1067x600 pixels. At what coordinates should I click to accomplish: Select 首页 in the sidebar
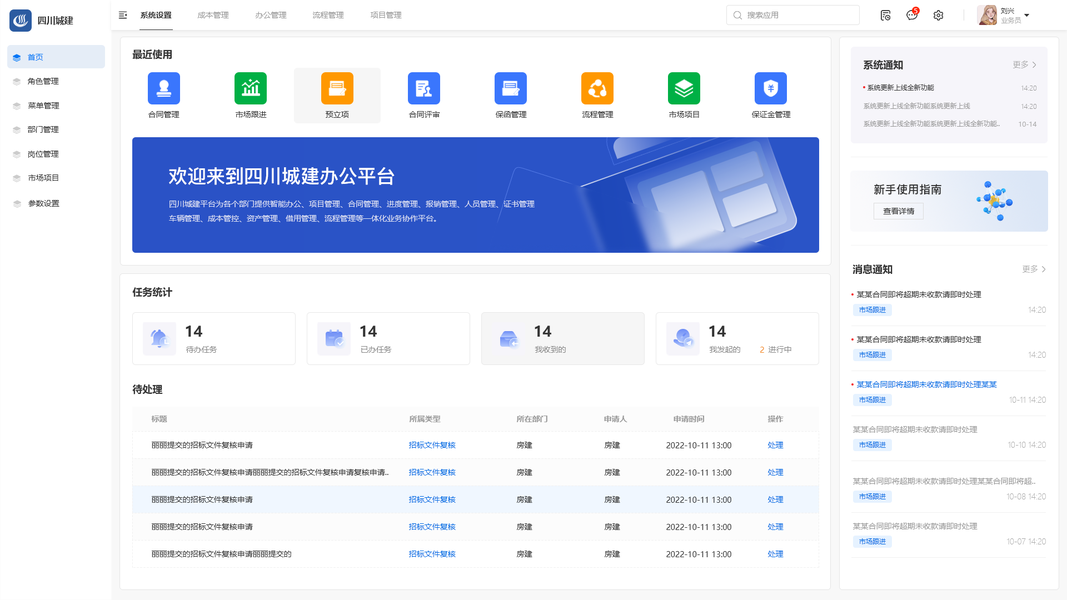56,57
